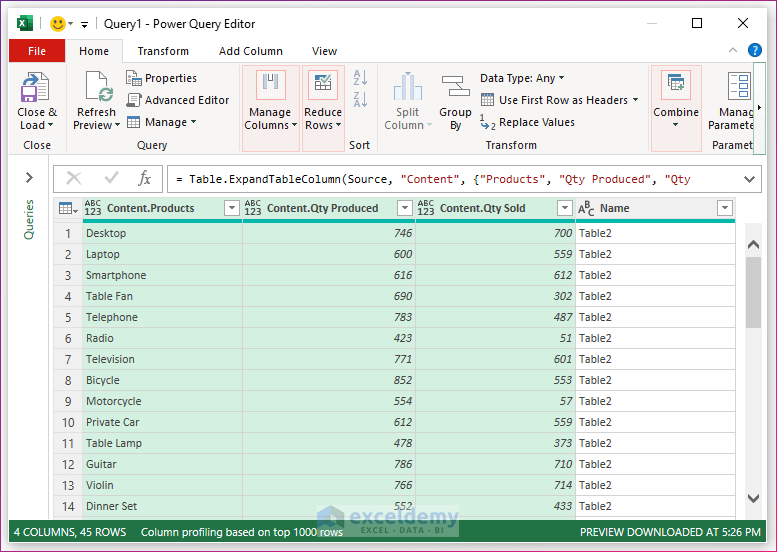Expand the Queries pane
777x552 pixels.
(x=29, y=178)
